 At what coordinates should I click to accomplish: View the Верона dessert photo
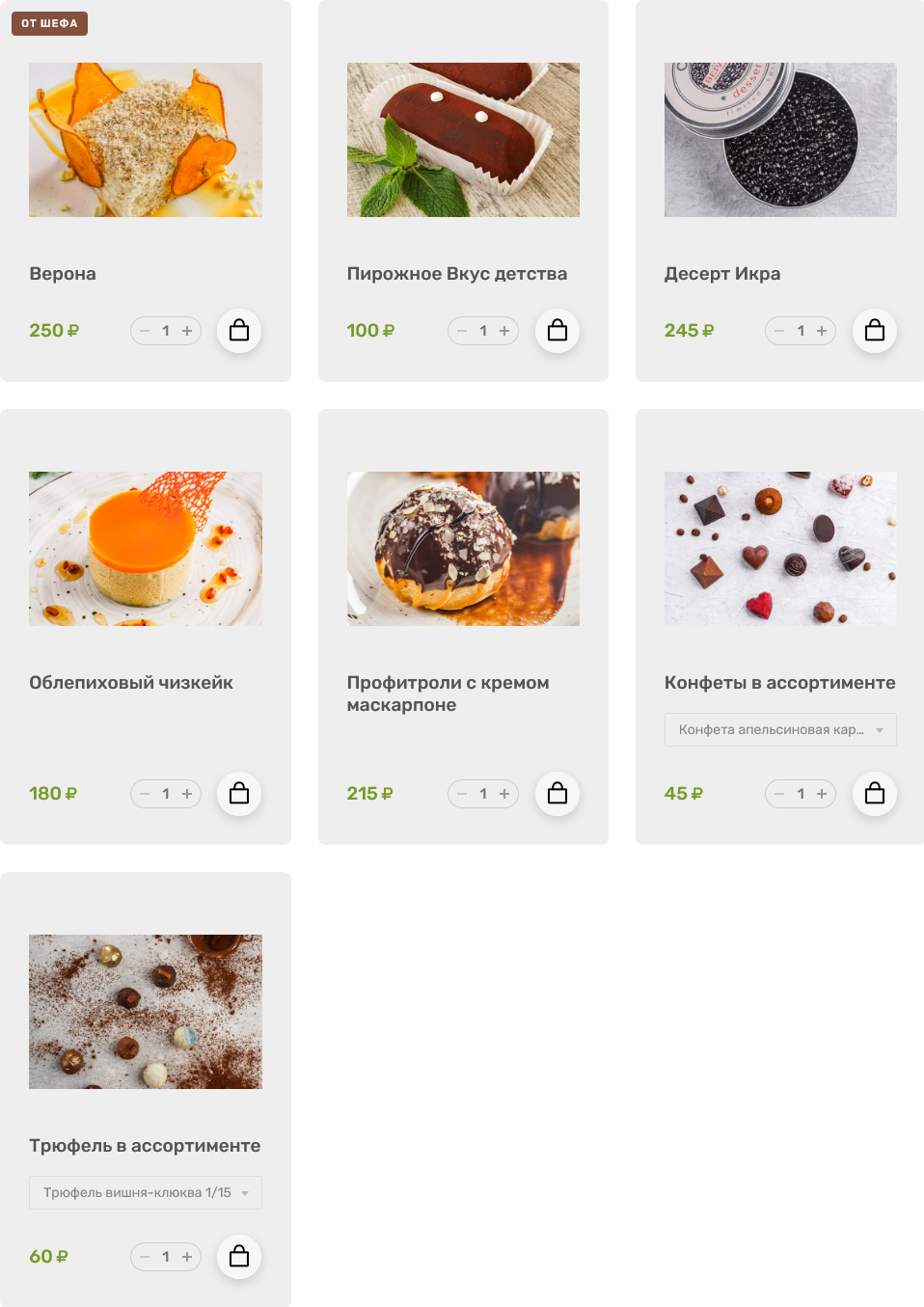pos(146,140)
